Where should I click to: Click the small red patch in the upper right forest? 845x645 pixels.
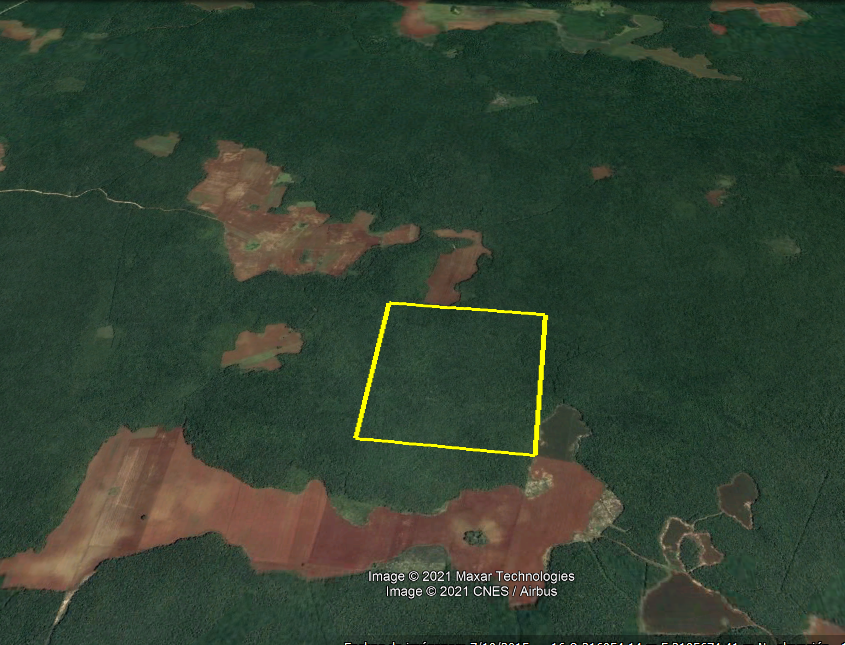point(601,172)
